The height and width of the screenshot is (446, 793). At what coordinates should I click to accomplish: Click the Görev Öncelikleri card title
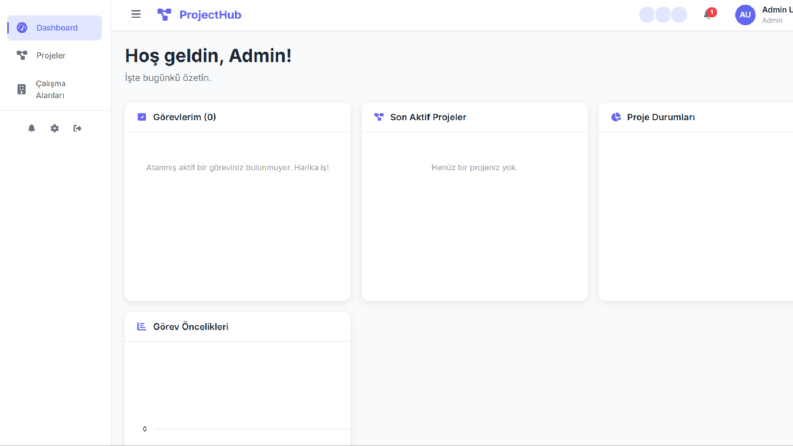(x=191, y=327)
